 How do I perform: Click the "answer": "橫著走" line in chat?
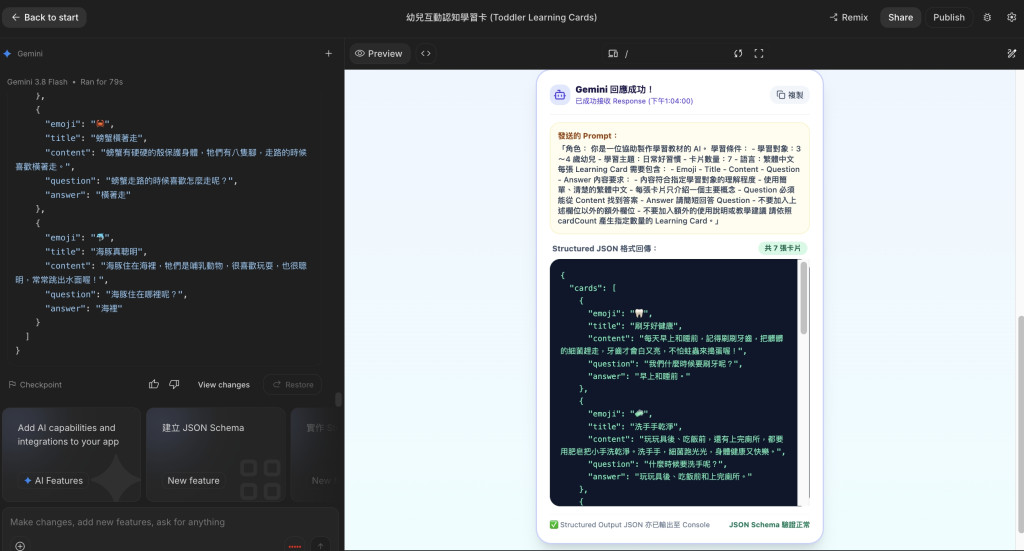tap(88, 195)
